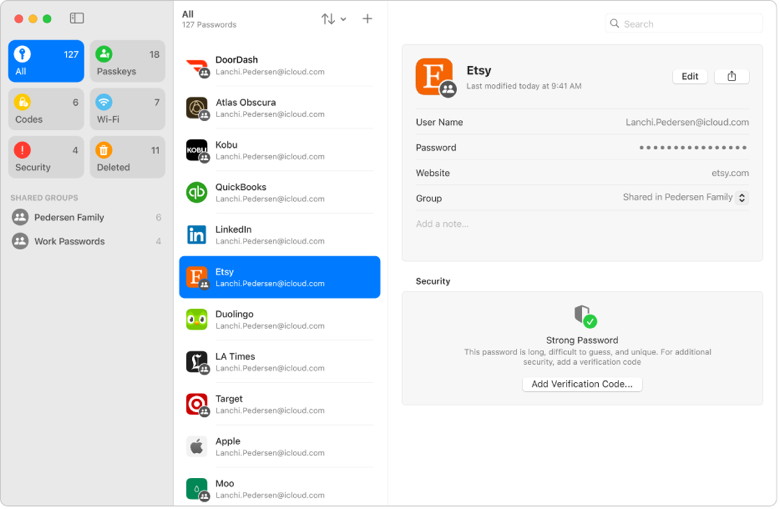Select the All passwords category
The width and height of the screenshot is (780, 509).
(46, 61)
